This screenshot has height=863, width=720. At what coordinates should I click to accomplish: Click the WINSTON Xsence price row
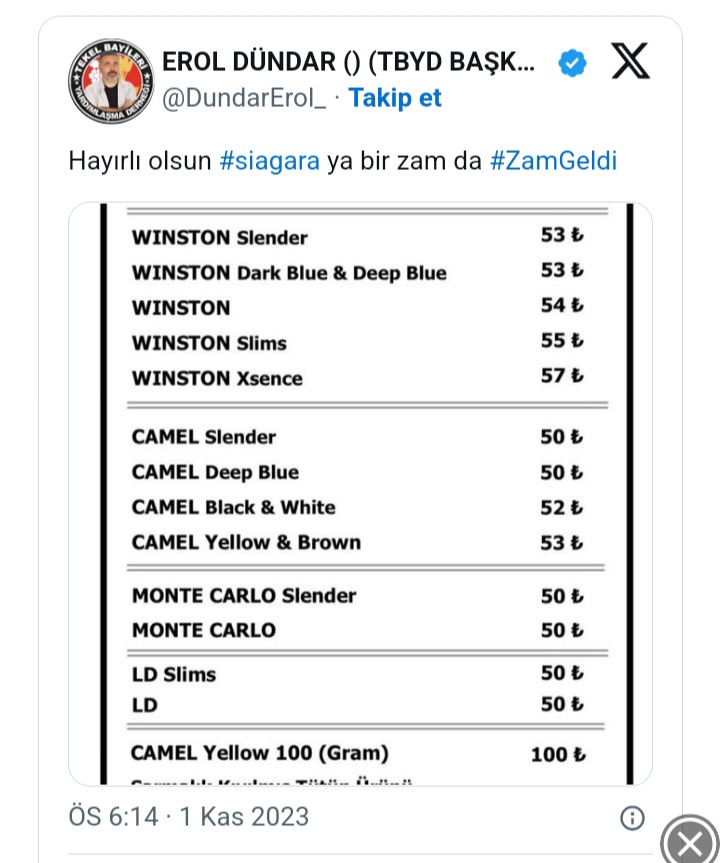358,377
